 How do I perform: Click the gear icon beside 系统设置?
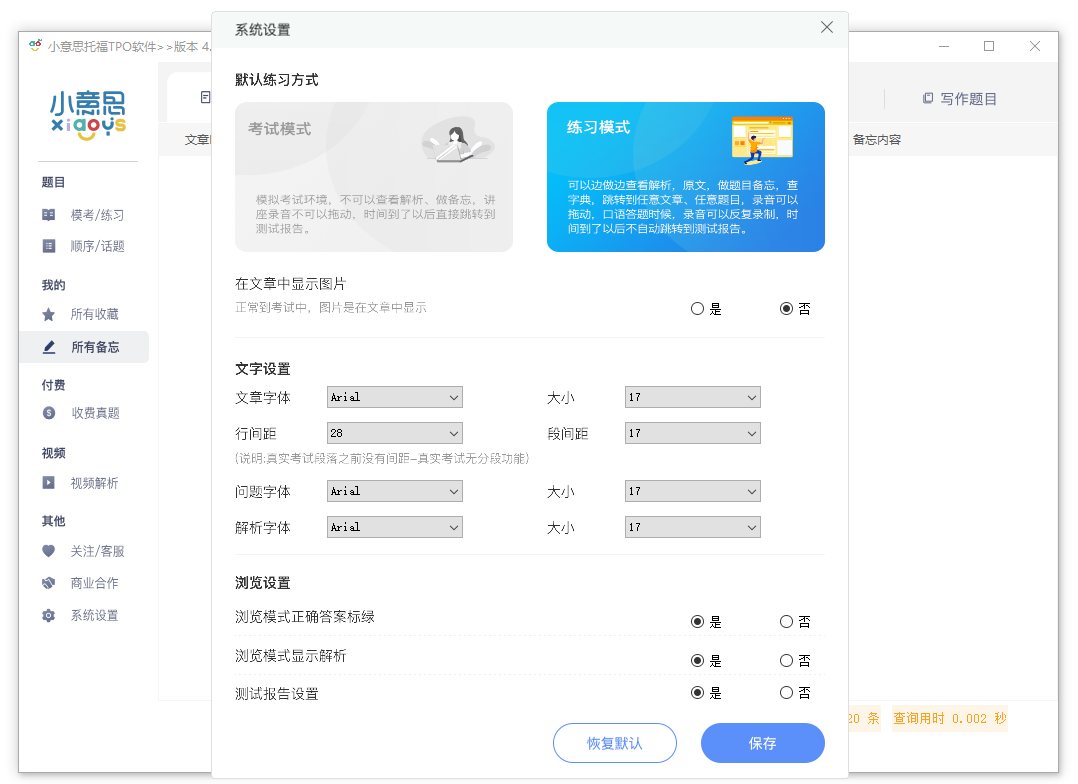tap(49, 615)
